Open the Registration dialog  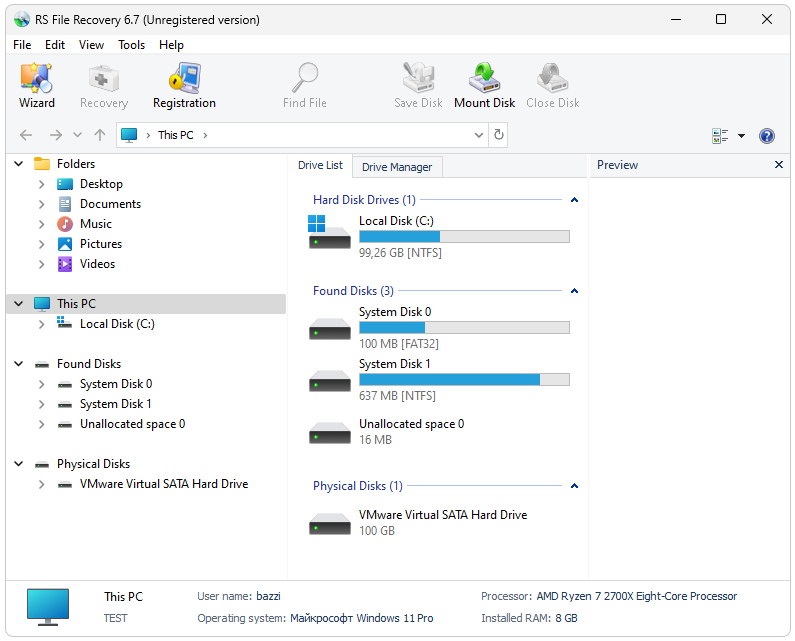(x=184, y=85)
